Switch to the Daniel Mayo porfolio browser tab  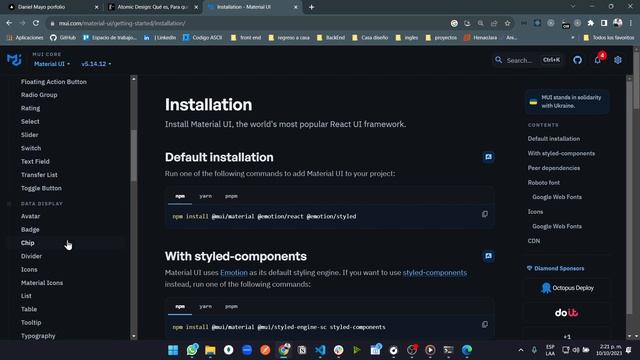[53, 7]
